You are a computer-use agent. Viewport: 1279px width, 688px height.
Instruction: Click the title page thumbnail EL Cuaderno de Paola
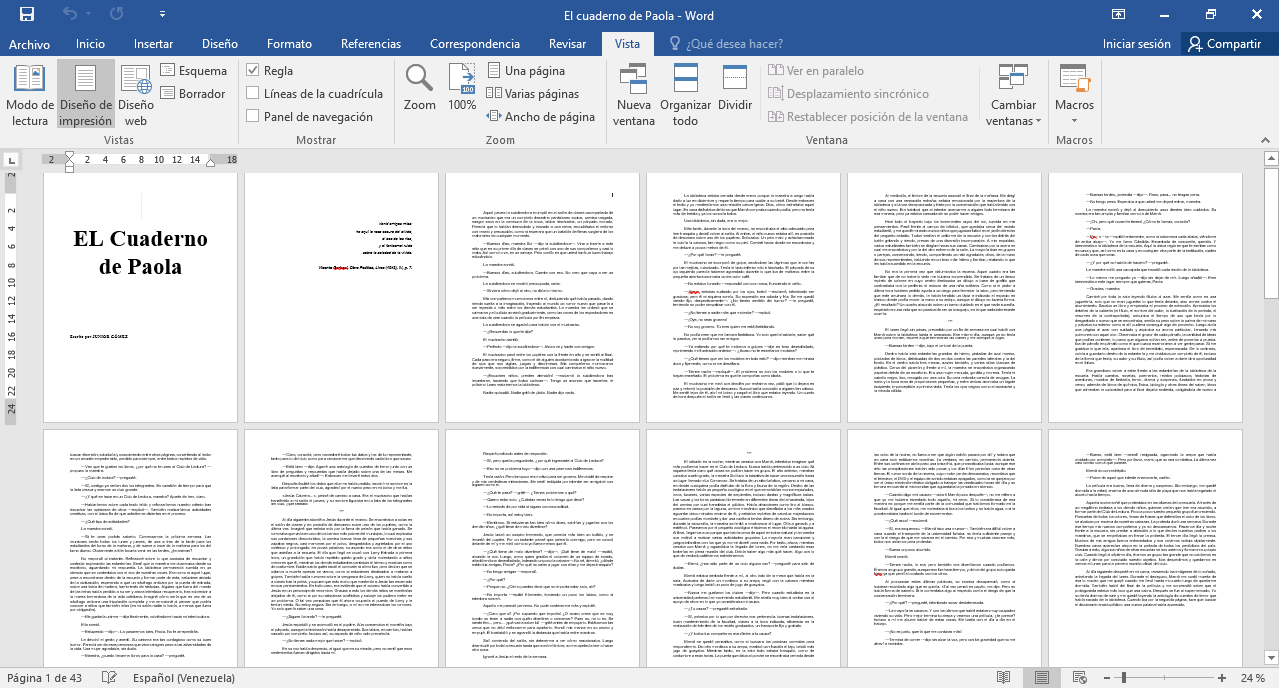140,297
